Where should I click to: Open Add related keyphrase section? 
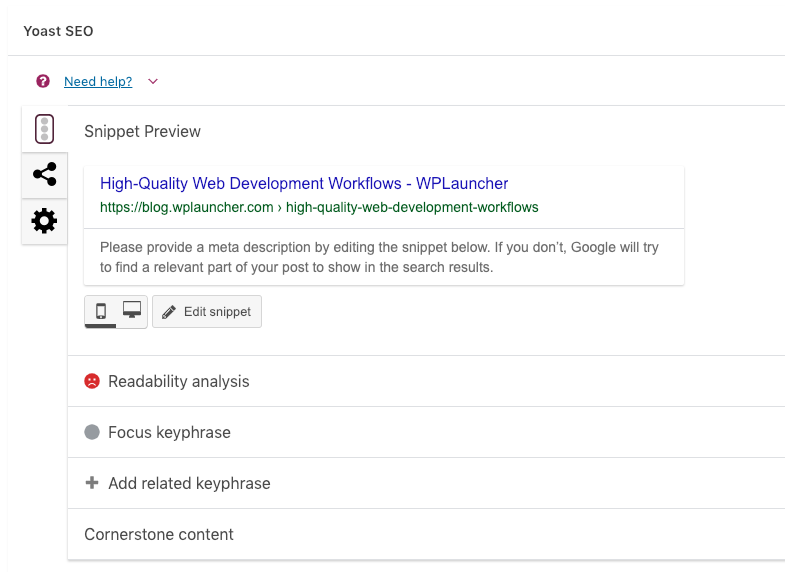(x=189, y=483)
